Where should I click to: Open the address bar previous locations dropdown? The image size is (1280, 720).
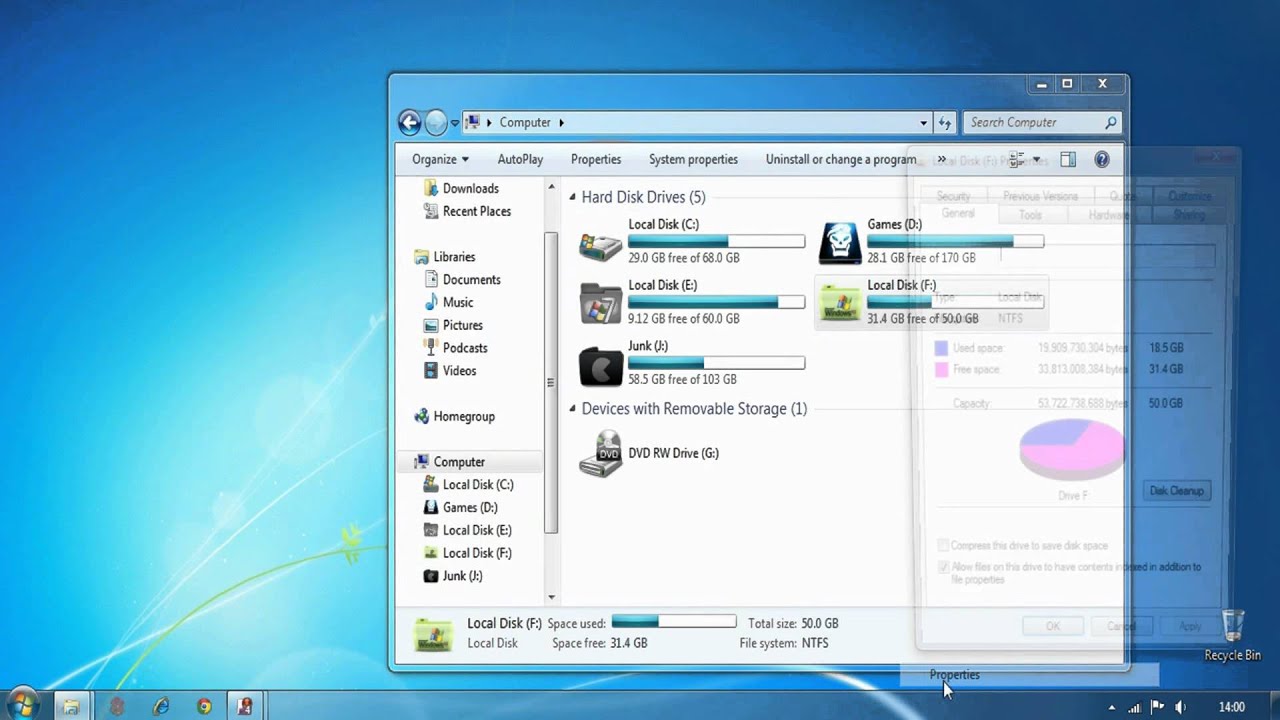pyautogui.click(x=923, y=122)
